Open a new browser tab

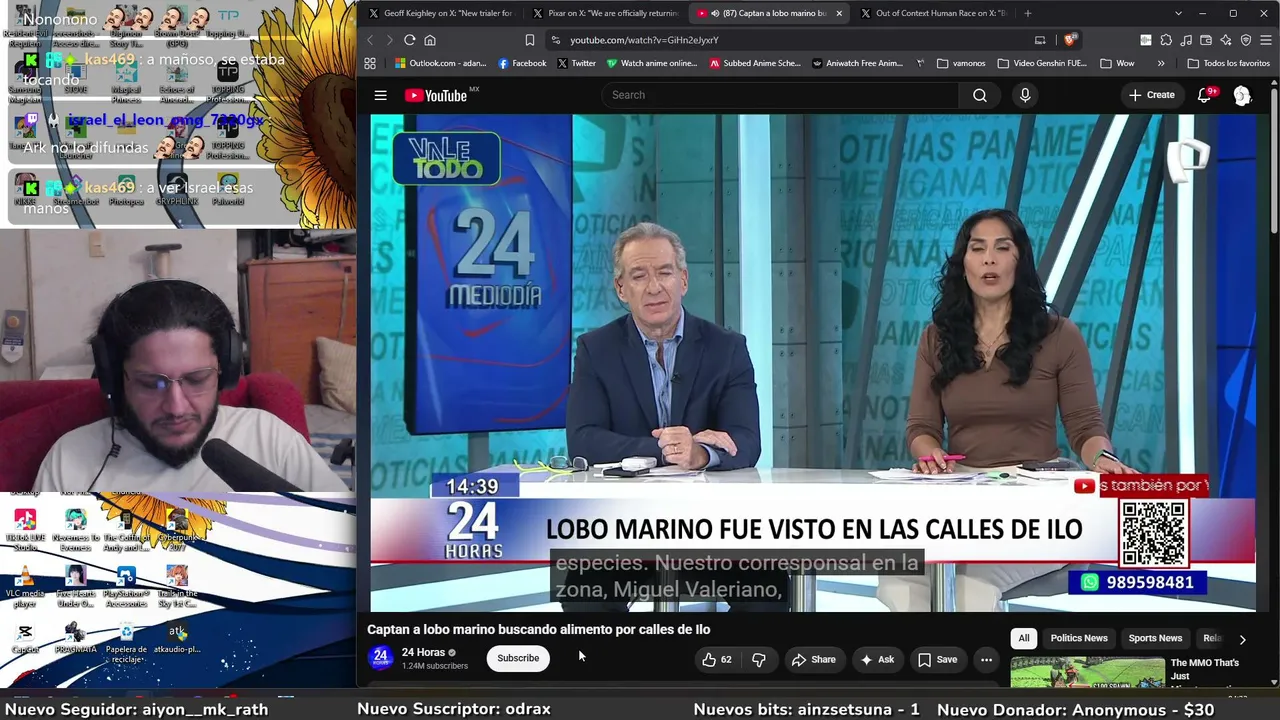1028,13
